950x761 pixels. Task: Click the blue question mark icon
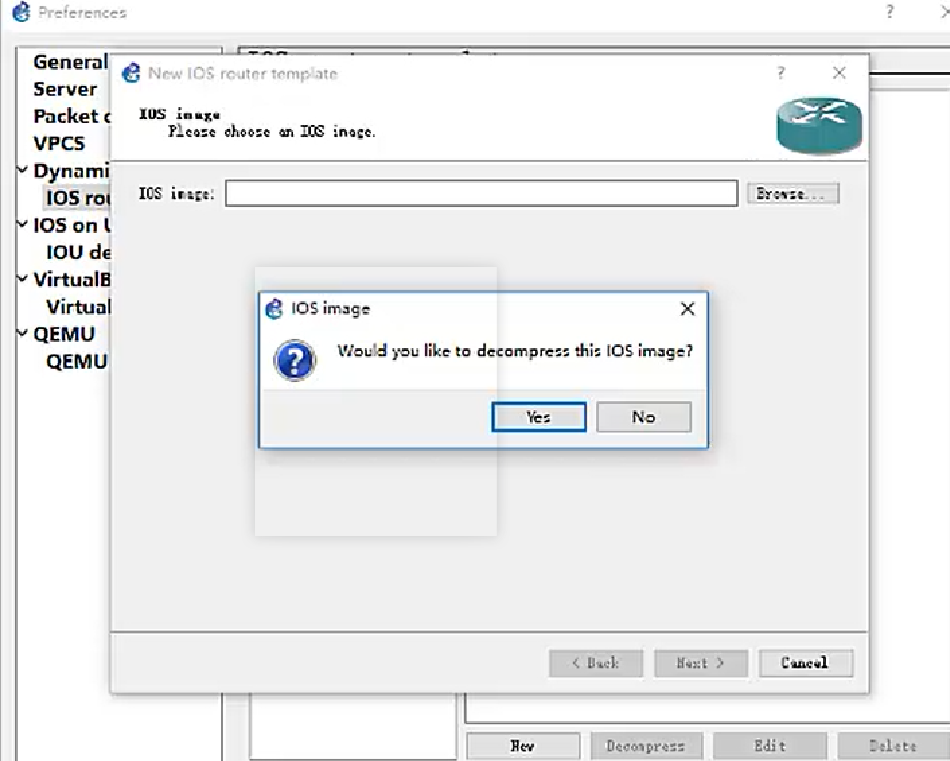(x=294, y=361)
